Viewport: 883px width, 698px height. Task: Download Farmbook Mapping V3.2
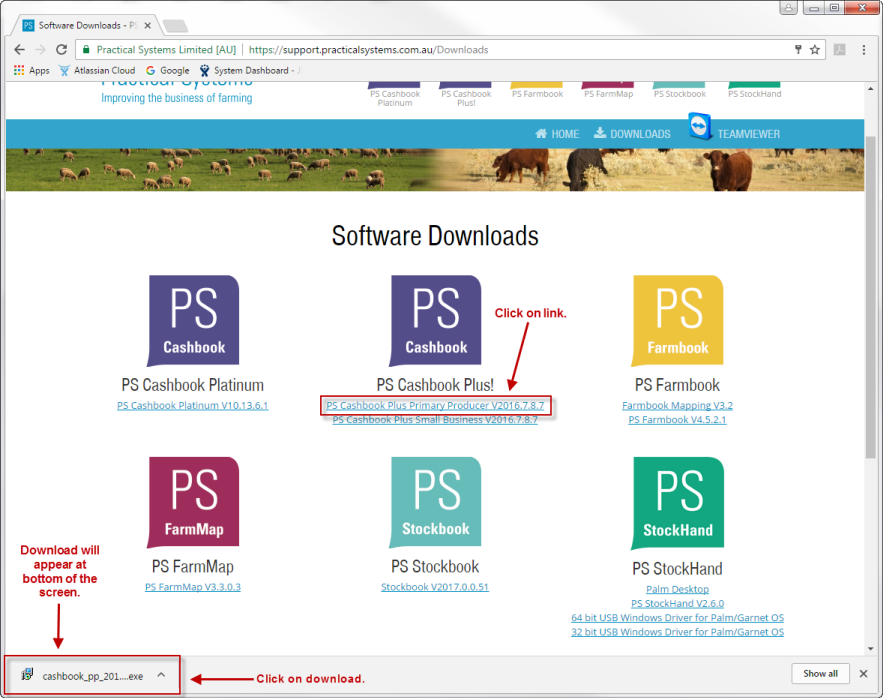(677, 405)
